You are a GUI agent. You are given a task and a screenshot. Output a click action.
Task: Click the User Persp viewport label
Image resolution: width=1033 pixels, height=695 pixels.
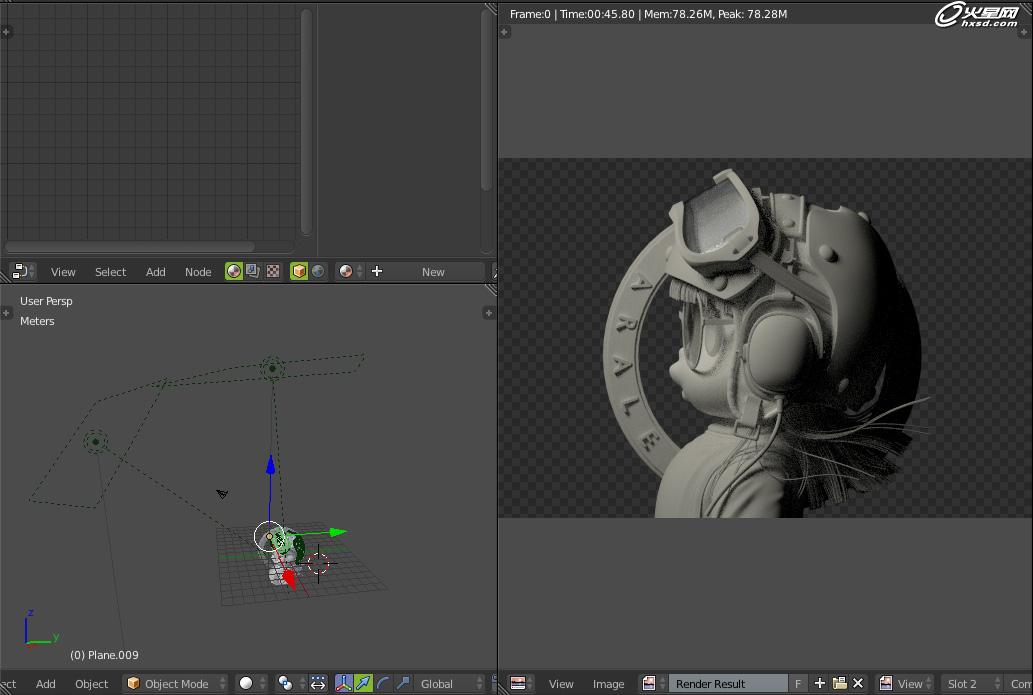(46, 301)
